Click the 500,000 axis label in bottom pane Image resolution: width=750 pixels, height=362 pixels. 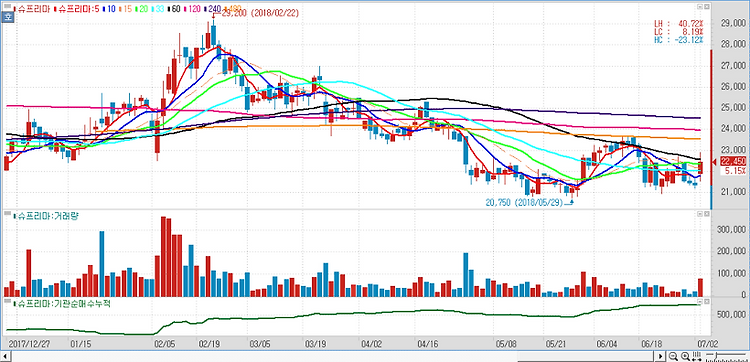click(732, 315)
